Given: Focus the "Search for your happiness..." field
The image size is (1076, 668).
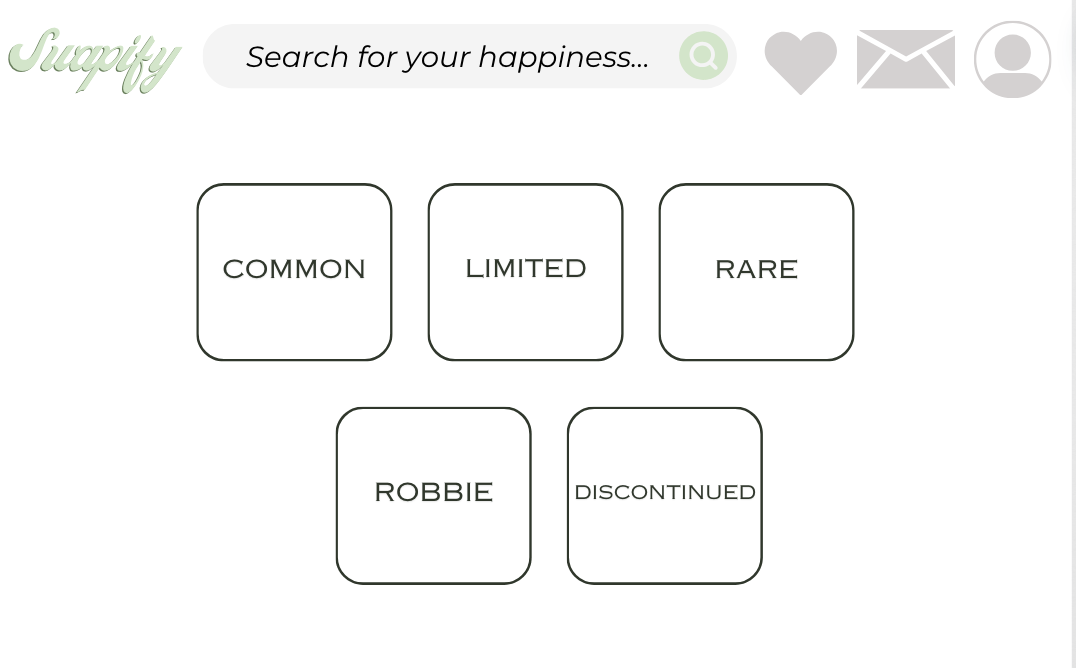Looking at the screenshot, I should (x=469, y=56).
